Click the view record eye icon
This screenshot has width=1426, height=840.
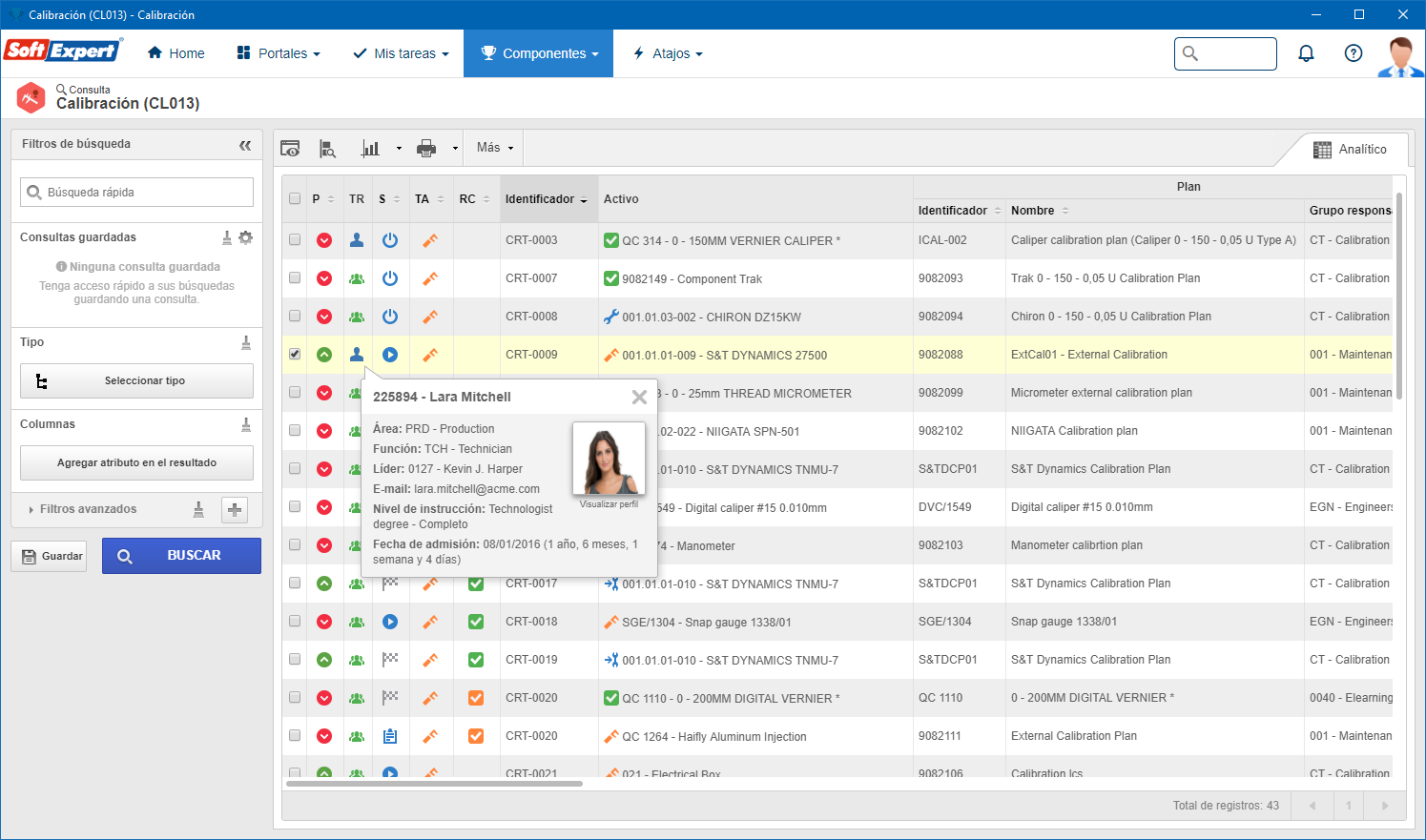290,148
